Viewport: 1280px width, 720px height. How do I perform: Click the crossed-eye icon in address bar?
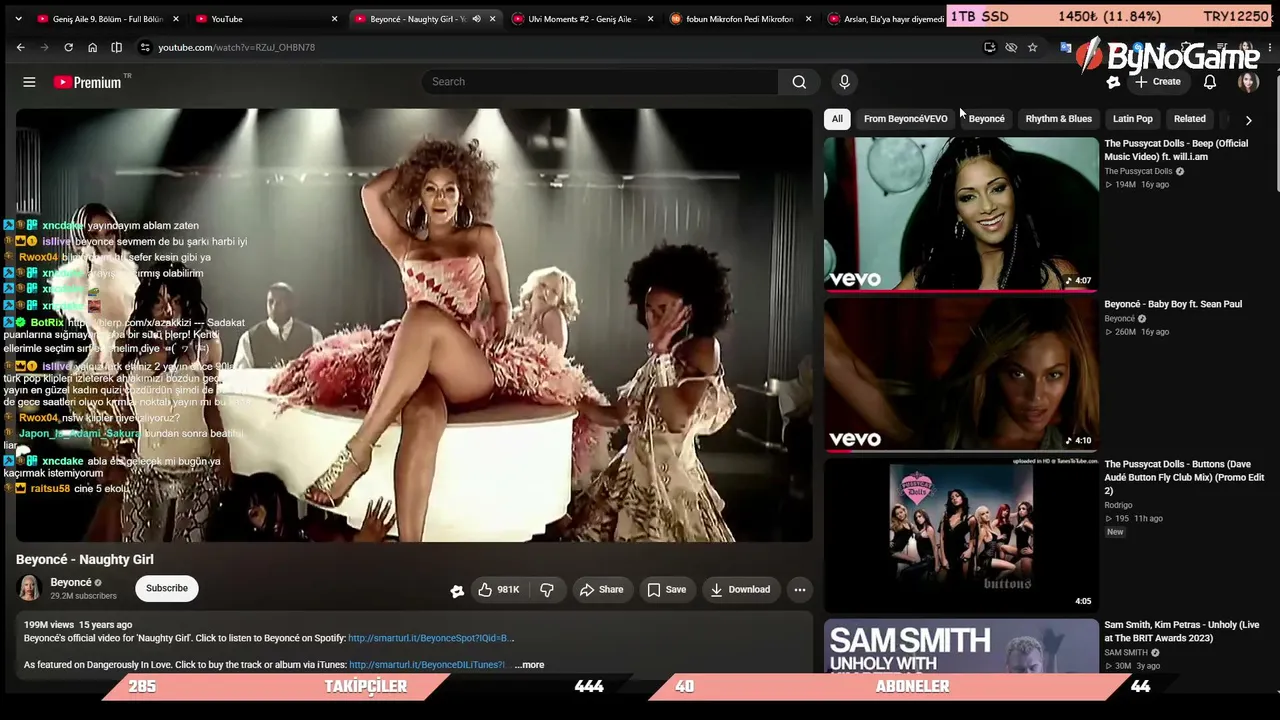(1011, 47)
